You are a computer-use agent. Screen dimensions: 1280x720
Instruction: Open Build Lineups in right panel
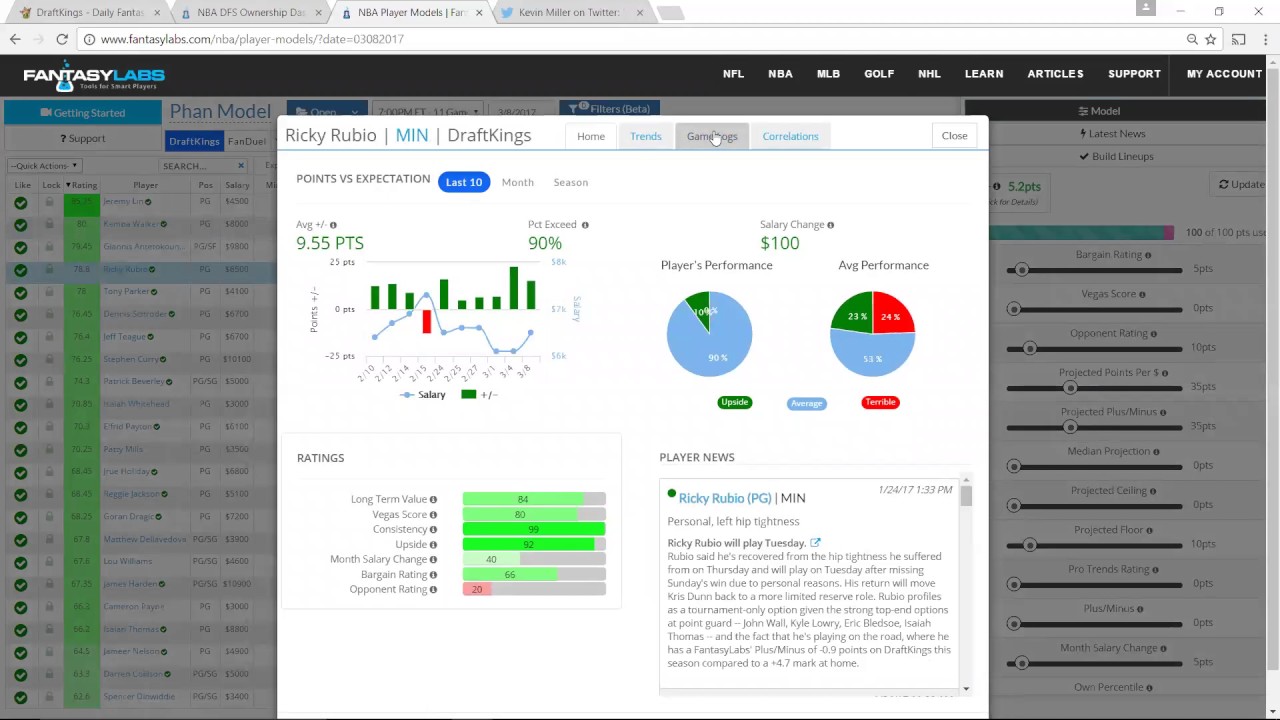tap(1117, 156)
